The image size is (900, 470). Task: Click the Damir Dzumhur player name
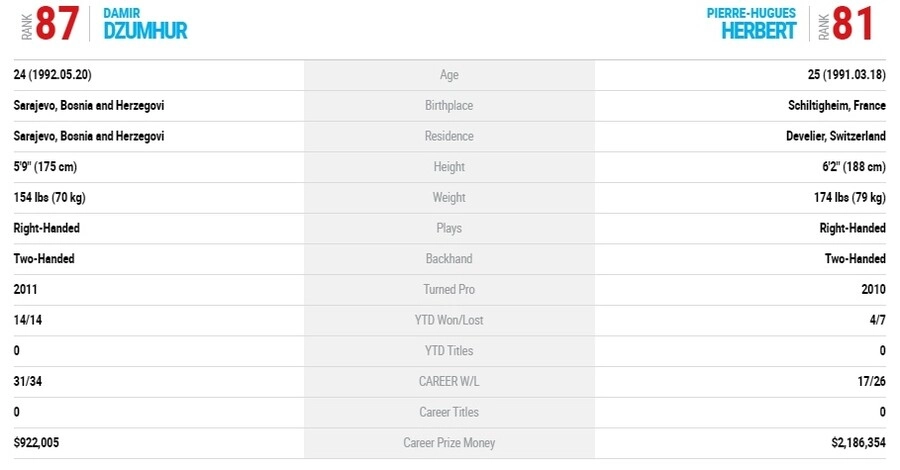pyautogui.click(x=145, y=24)
